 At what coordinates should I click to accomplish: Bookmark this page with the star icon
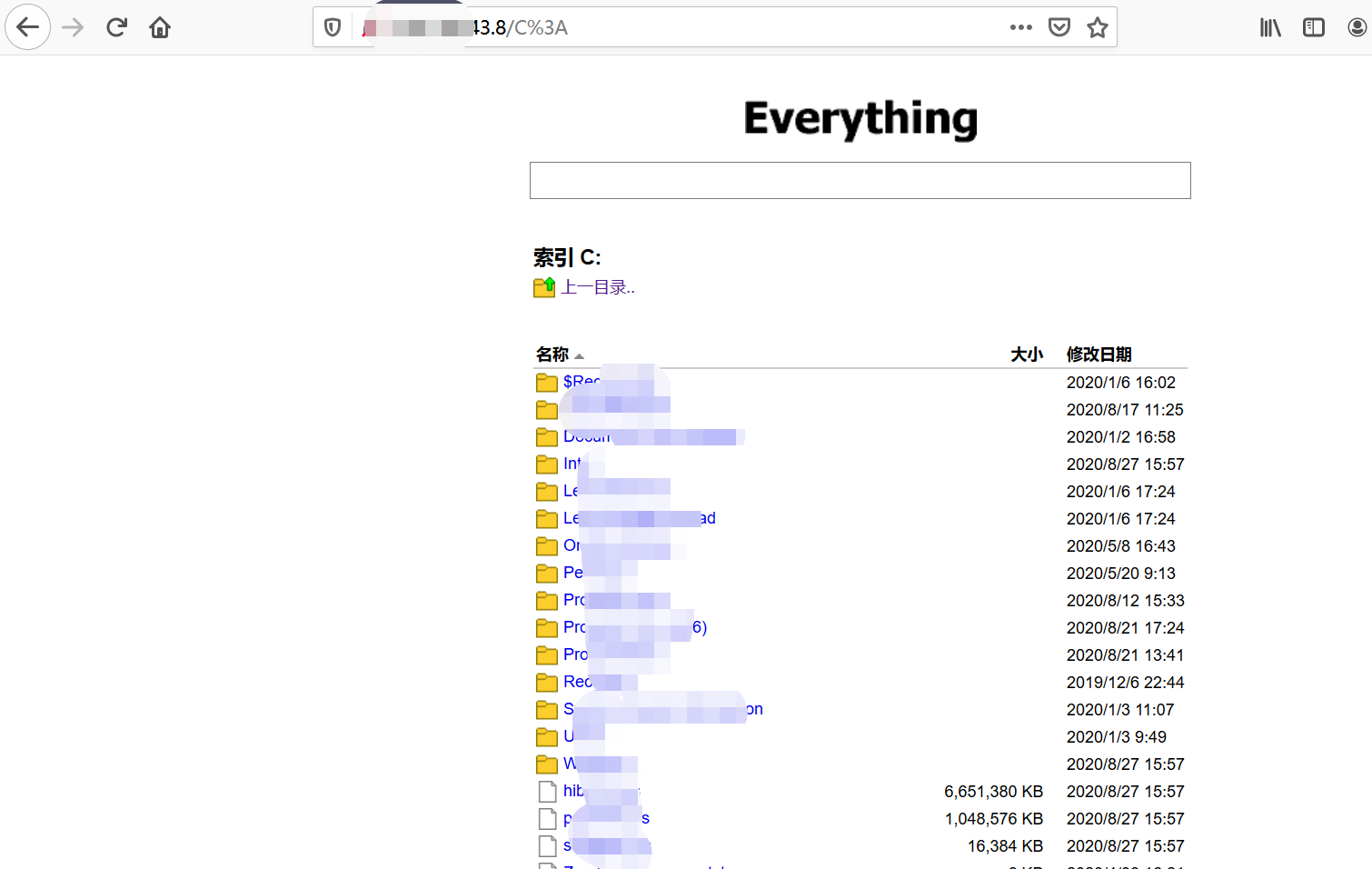(1098, 27)
